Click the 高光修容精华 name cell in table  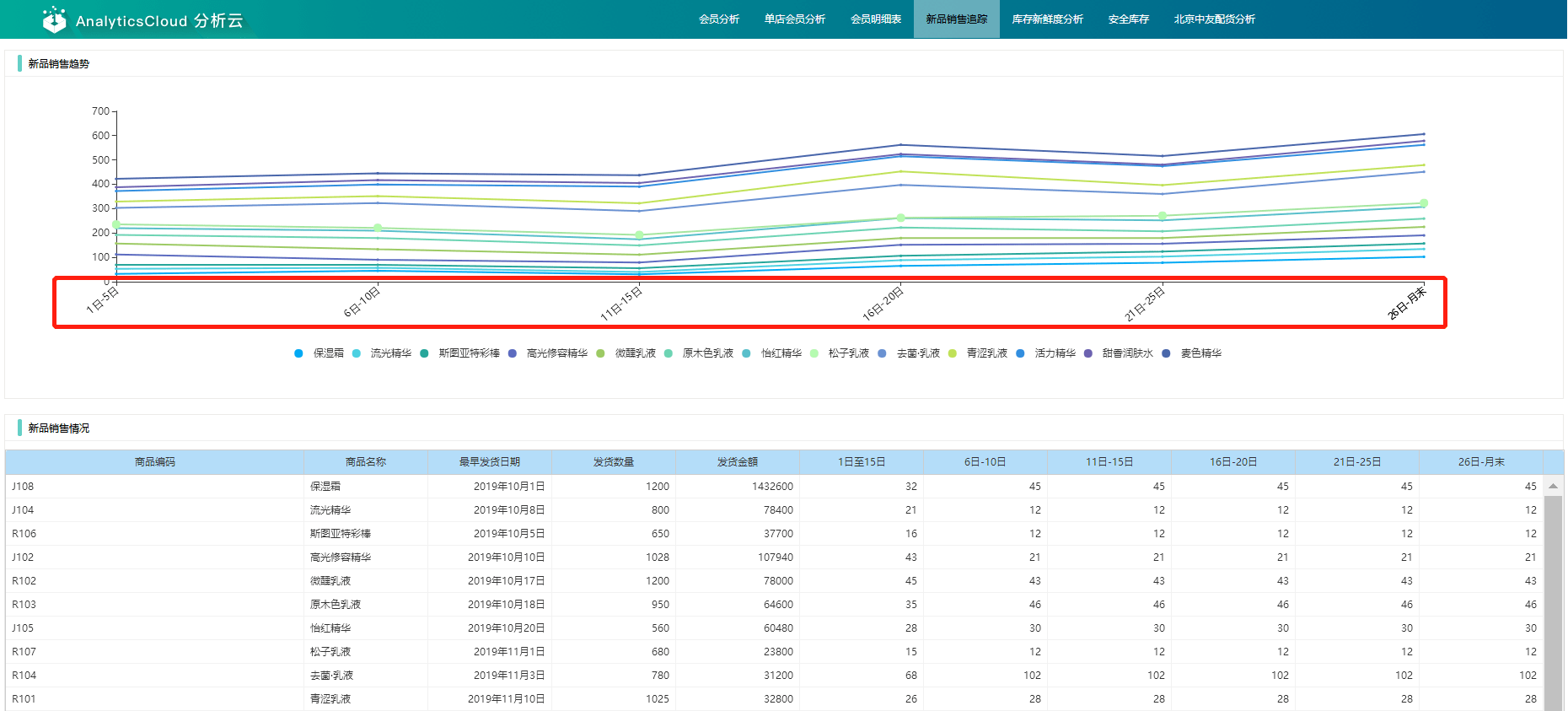(366, 557)
